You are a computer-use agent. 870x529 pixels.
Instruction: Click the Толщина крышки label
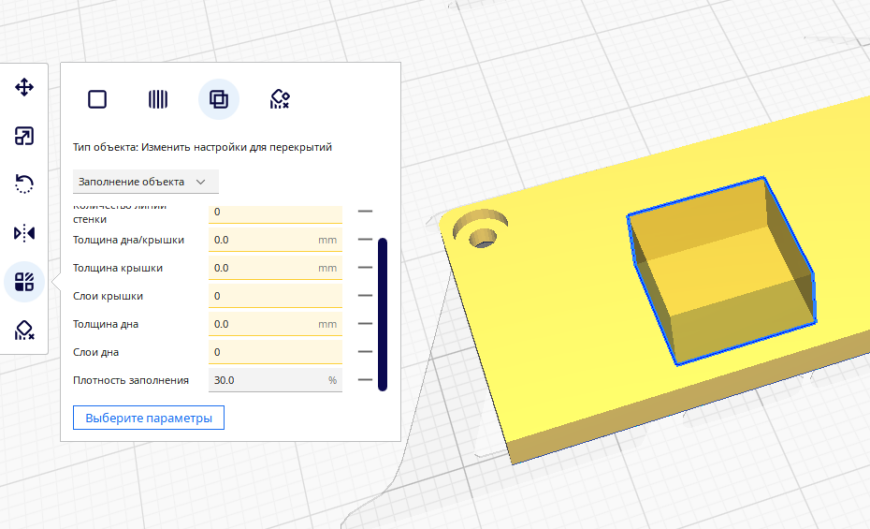pyautogui.click(x=118, y=268)
